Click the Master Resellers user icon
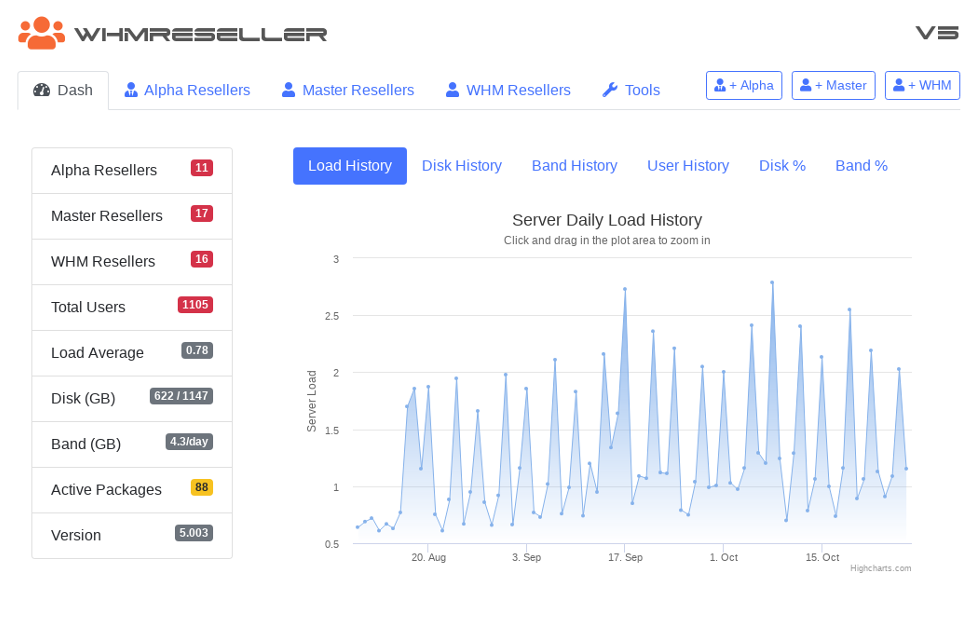 [289, 90]
